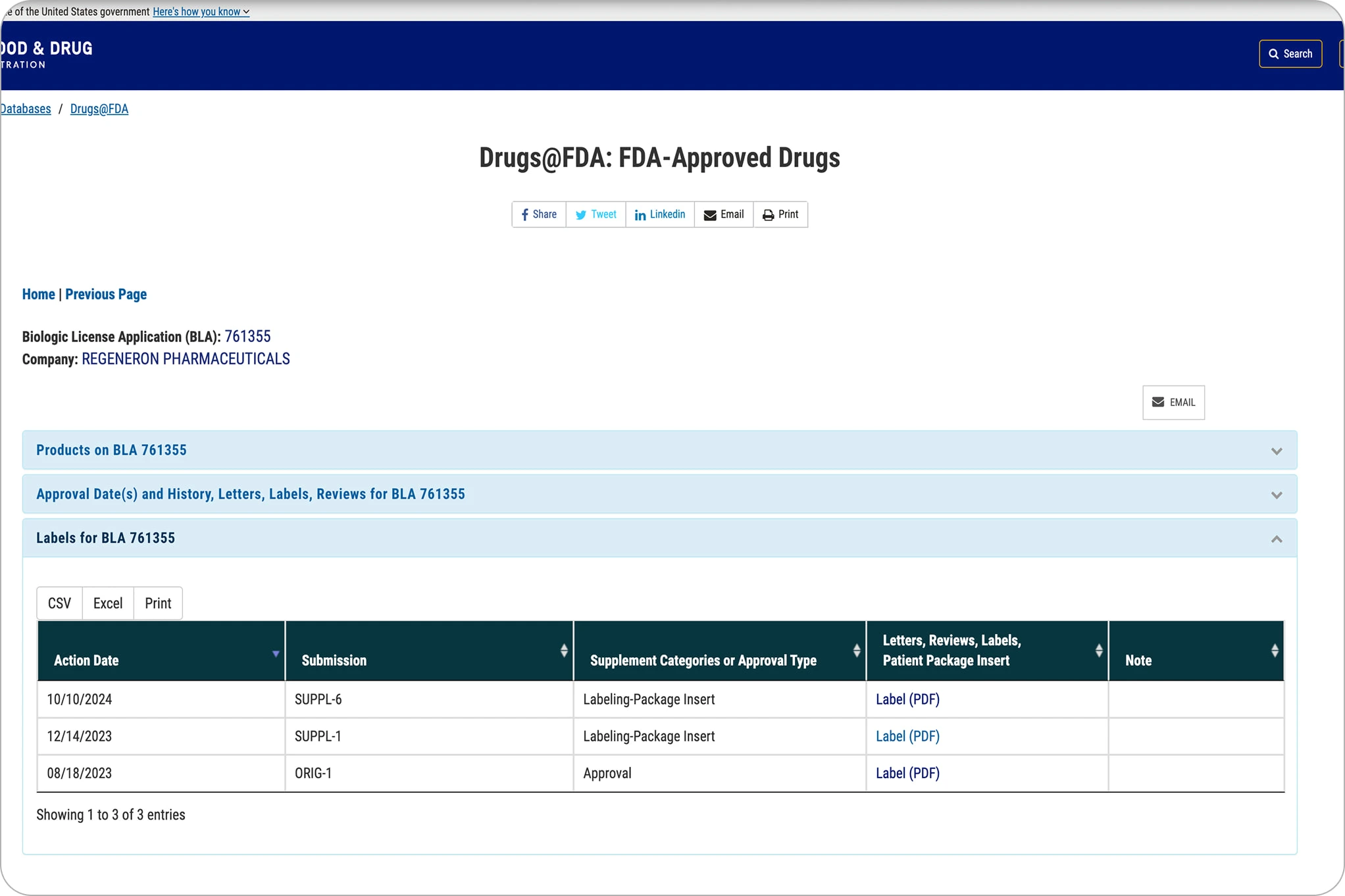
Task: Open the Drugs@FDA breadcrumb link
Action: point(99,109)
